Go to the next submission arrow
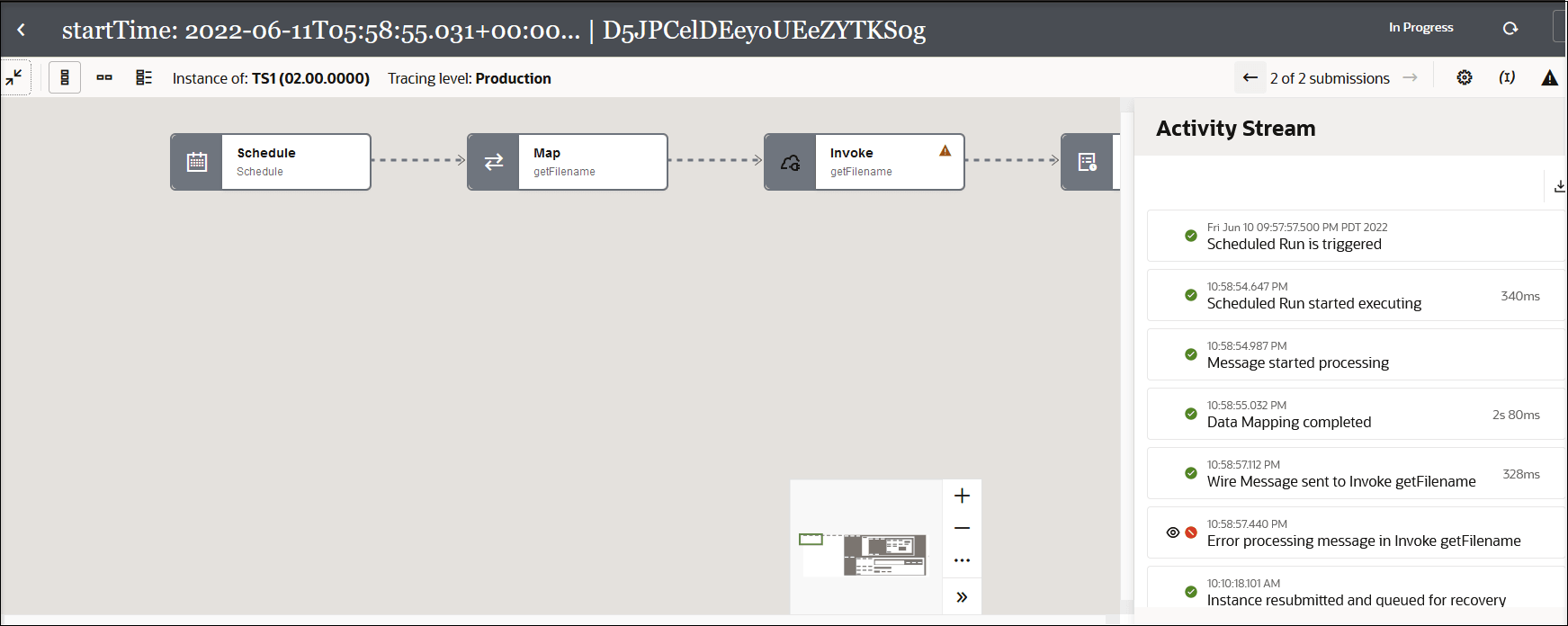 click(1410, 77)
